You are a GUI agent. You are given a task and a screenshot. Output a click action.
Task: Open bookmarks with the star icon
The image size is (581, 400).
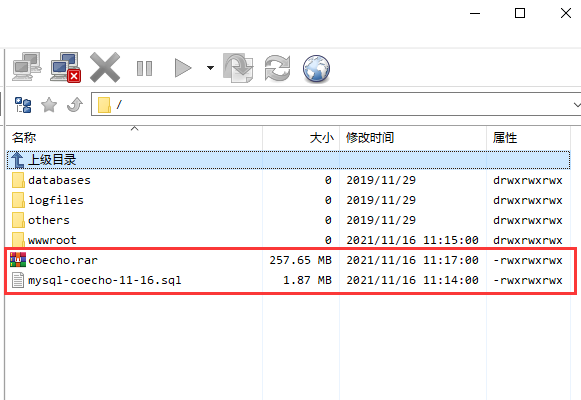click(x=49, y=105)
